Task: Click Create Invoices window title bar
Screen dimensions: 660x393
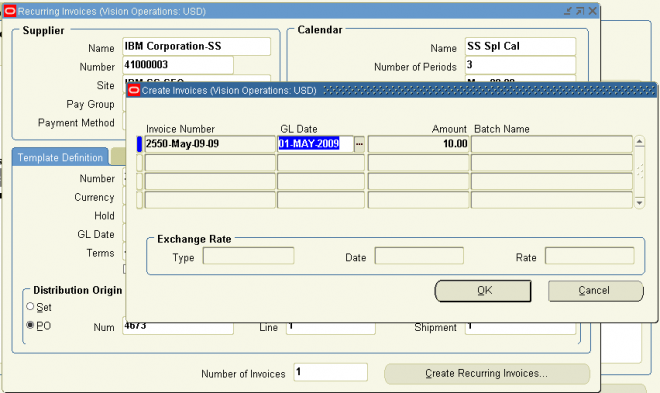Action: 391,90
